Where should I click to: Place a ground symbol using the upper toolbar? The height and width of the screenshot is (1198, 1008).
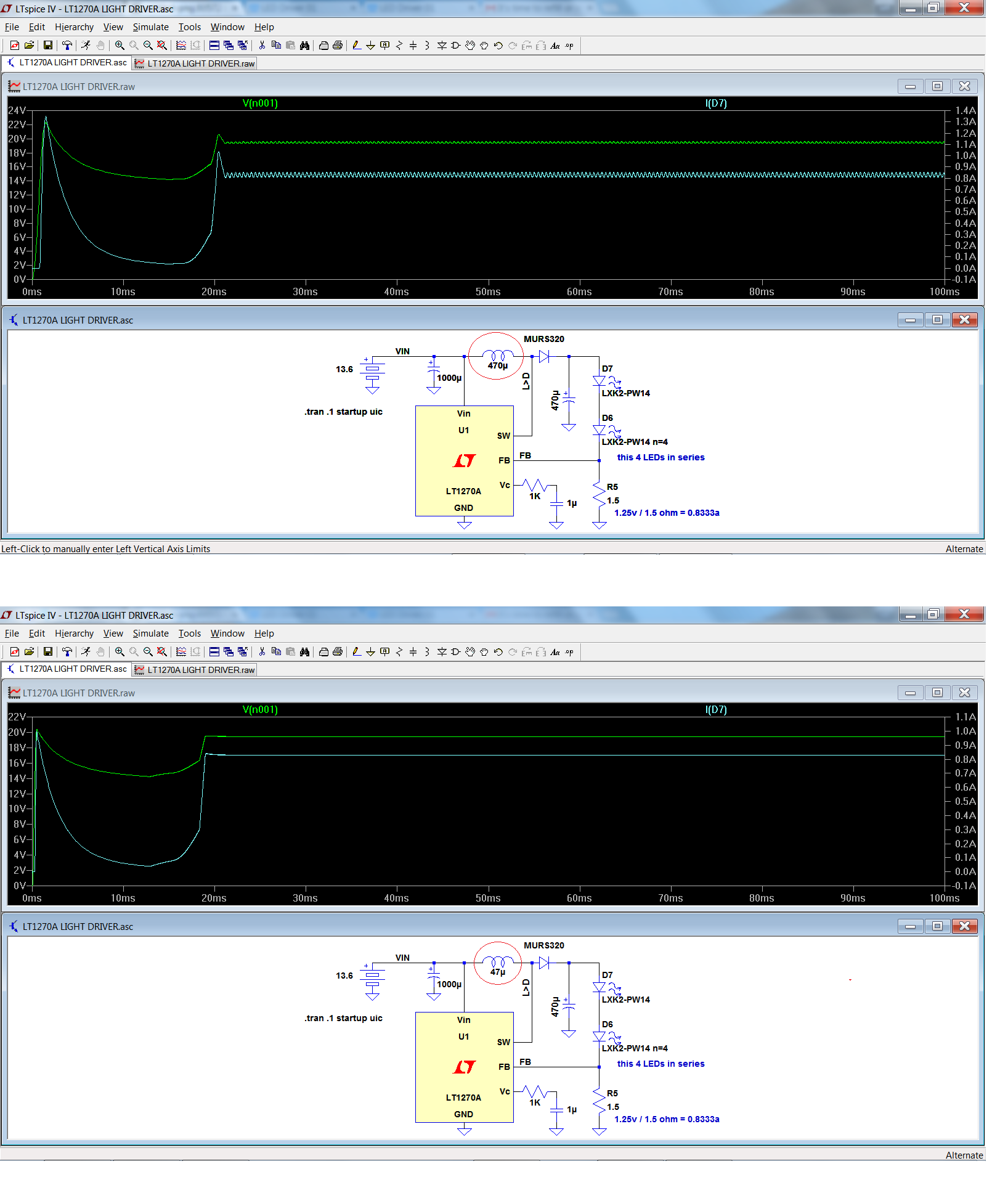pyautogui.click(x=370, y=45)
